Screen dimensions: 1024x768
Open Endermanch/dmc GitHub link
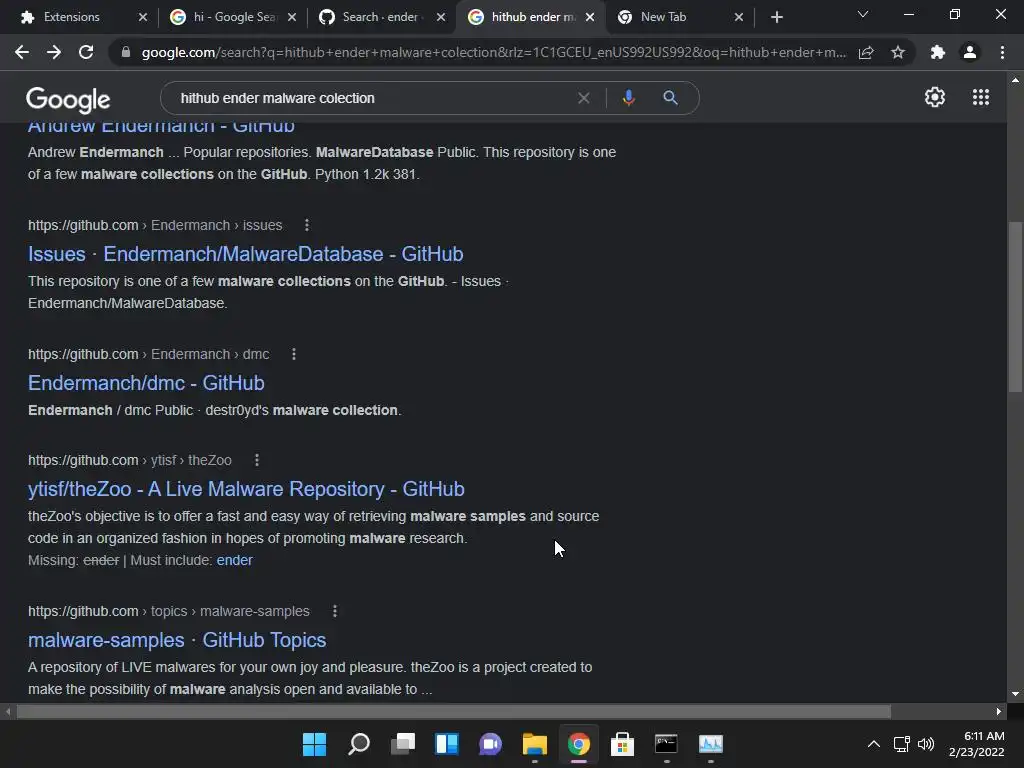tap(146, 383)
